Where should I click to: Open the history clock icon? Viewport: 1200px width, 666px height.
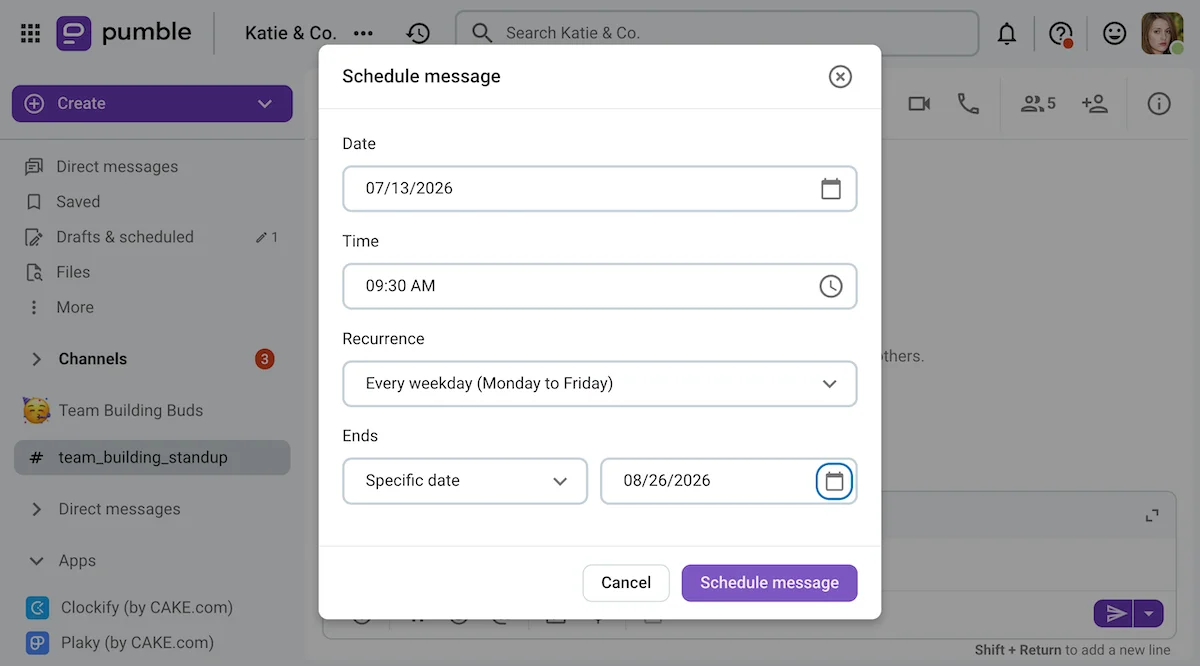pyautogui.click(x=418, y=33)
